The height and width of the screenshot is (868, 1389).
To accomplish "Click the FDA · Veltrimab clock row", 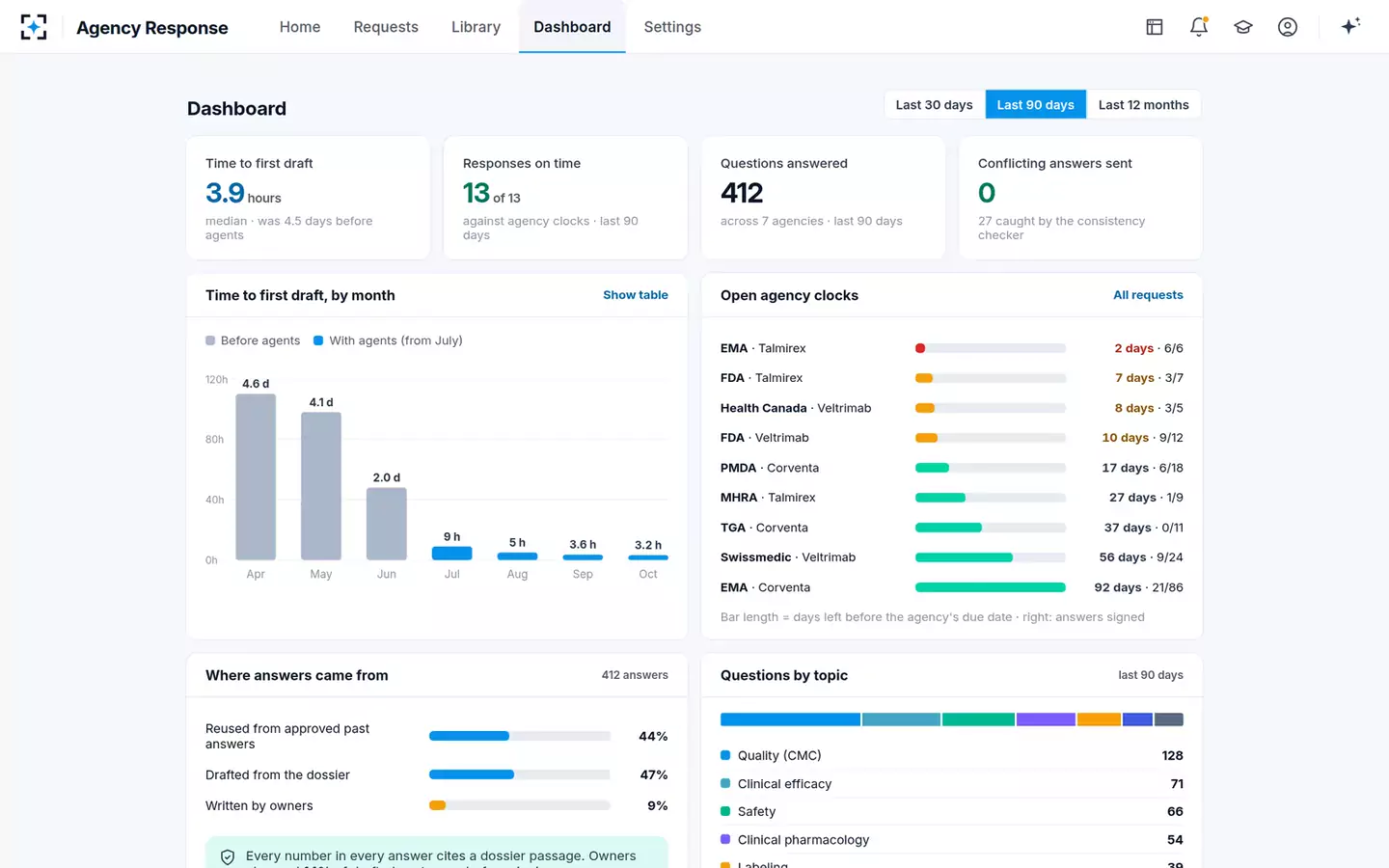I will pos(952,438).
